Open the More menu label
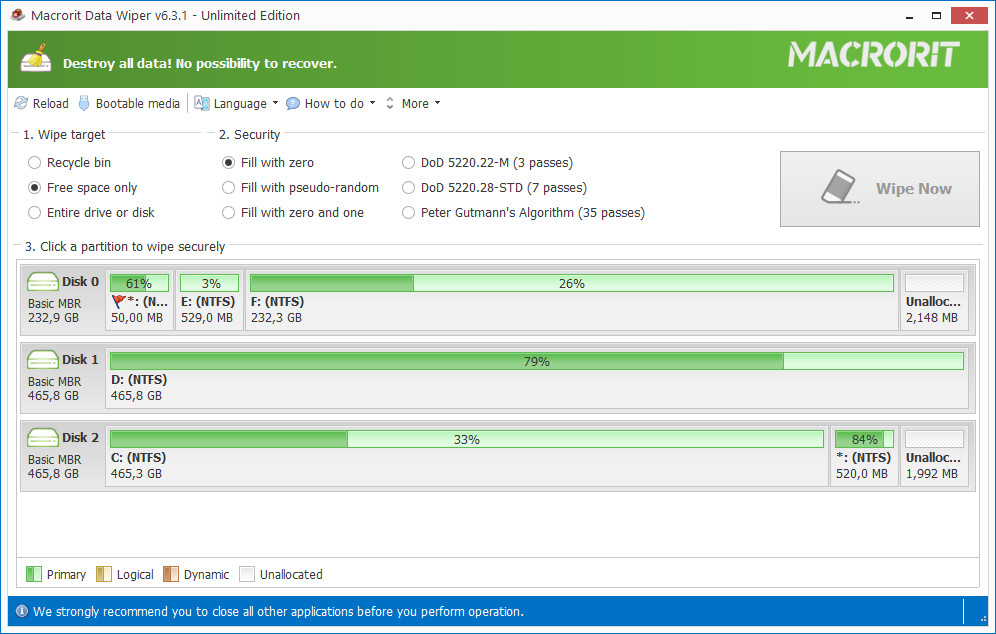 (x=415, y=104)
